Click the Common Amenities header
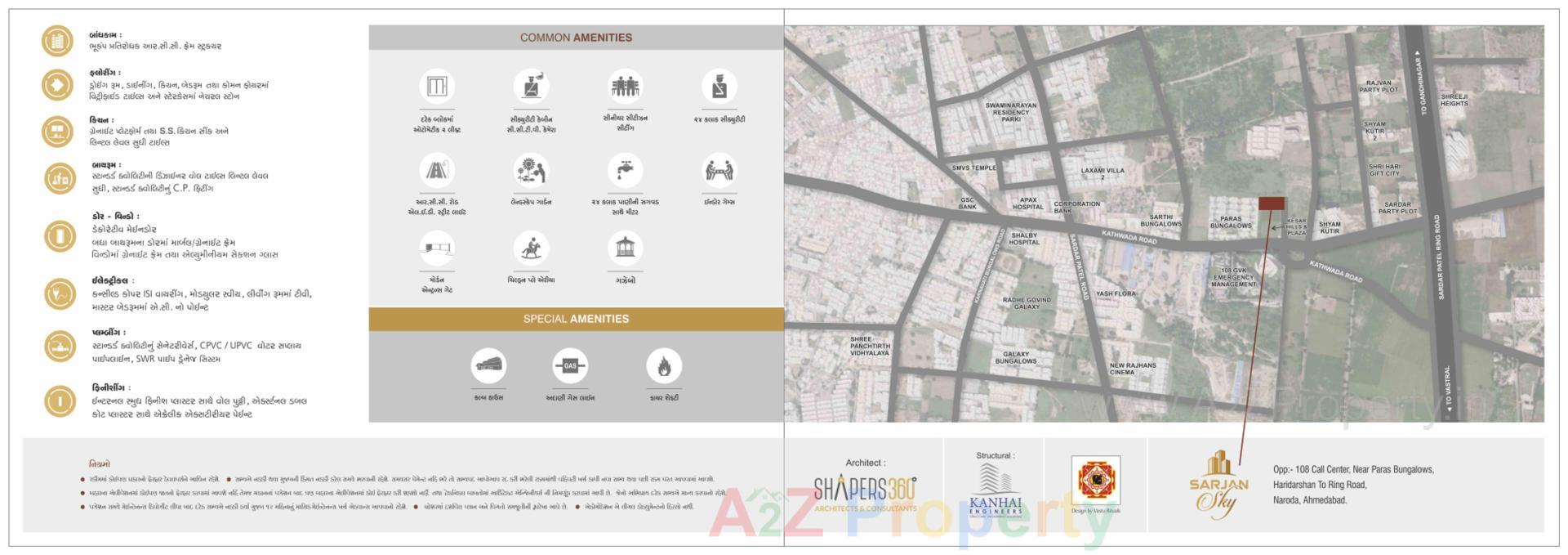 click(x=576, y=38)
